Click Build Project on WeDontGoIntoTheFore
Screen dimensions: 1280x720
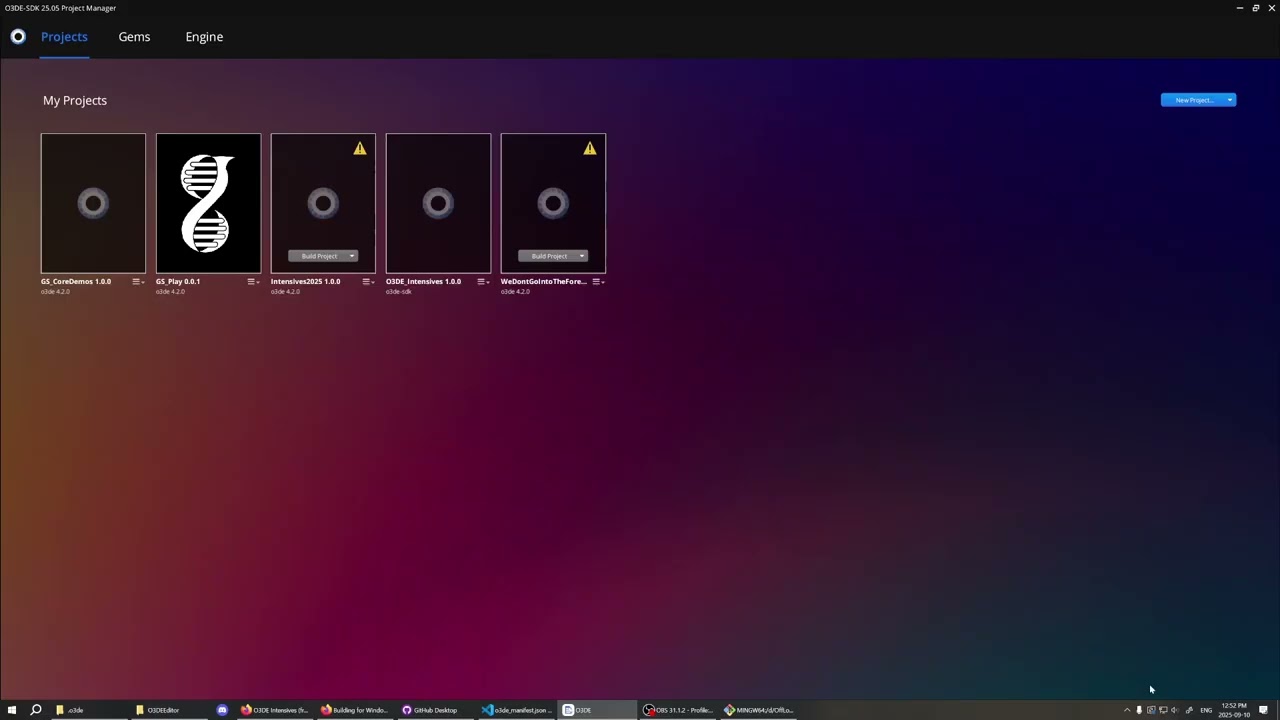pyautogui.click(x=548, y=256)
